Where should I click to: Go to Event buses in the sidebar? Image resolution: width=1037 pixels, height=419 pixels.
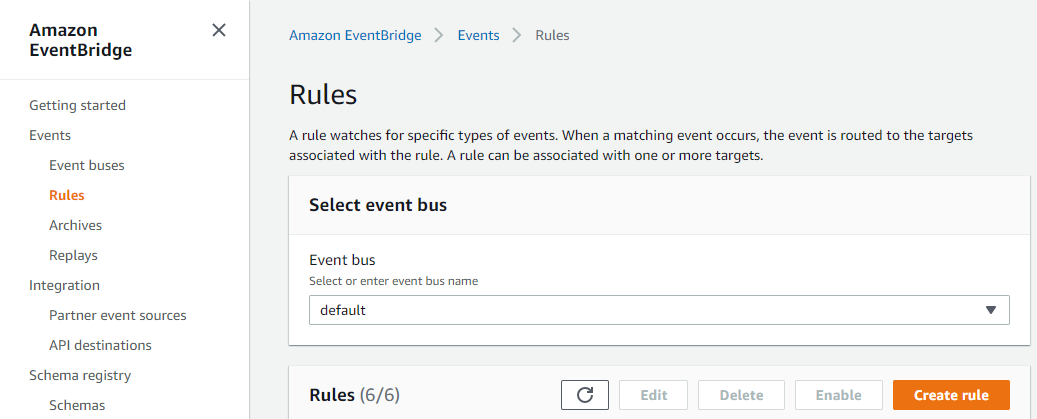[x=87, y=165]
